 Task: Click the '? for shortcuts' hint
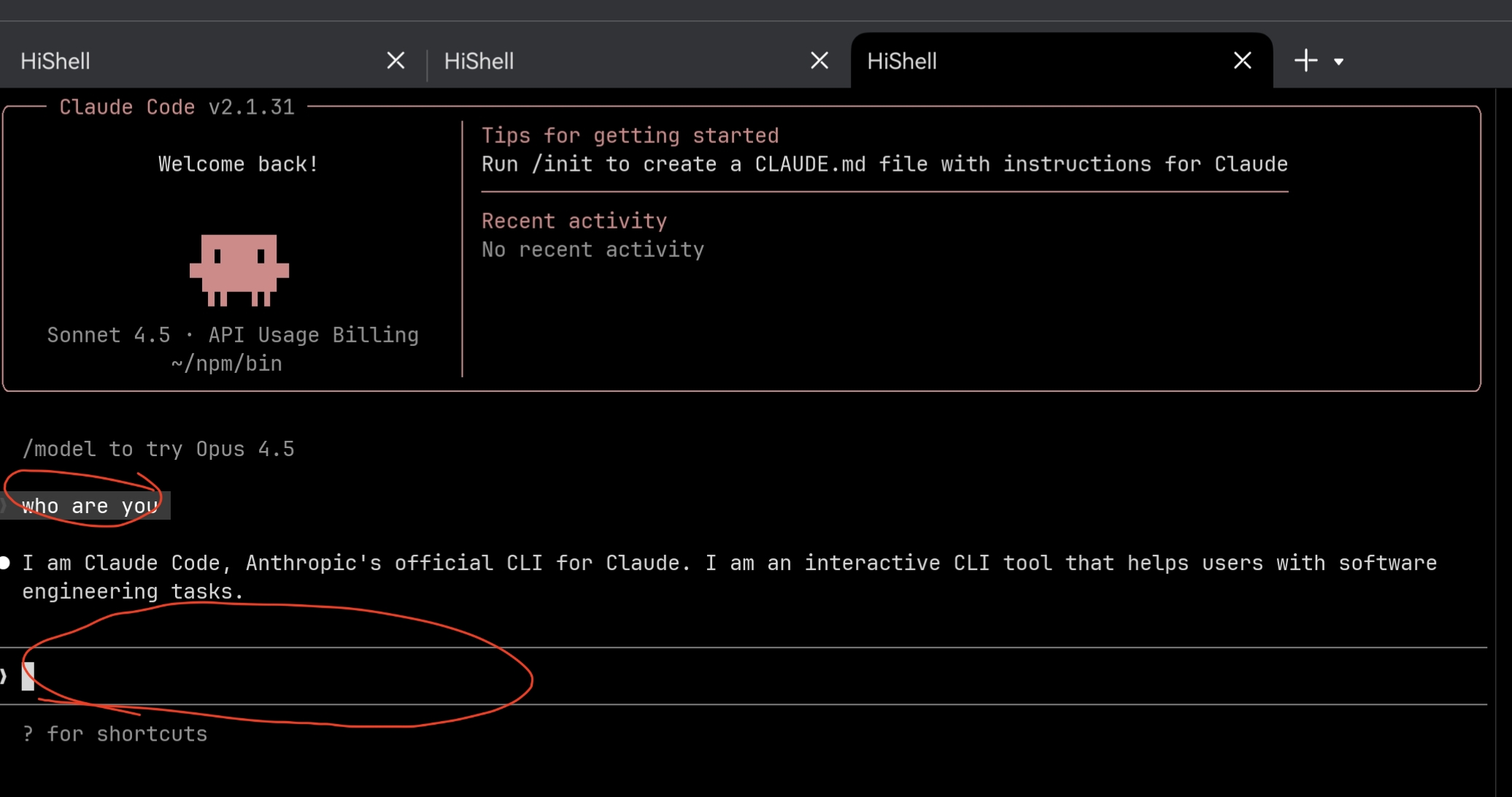coord(115,734)
